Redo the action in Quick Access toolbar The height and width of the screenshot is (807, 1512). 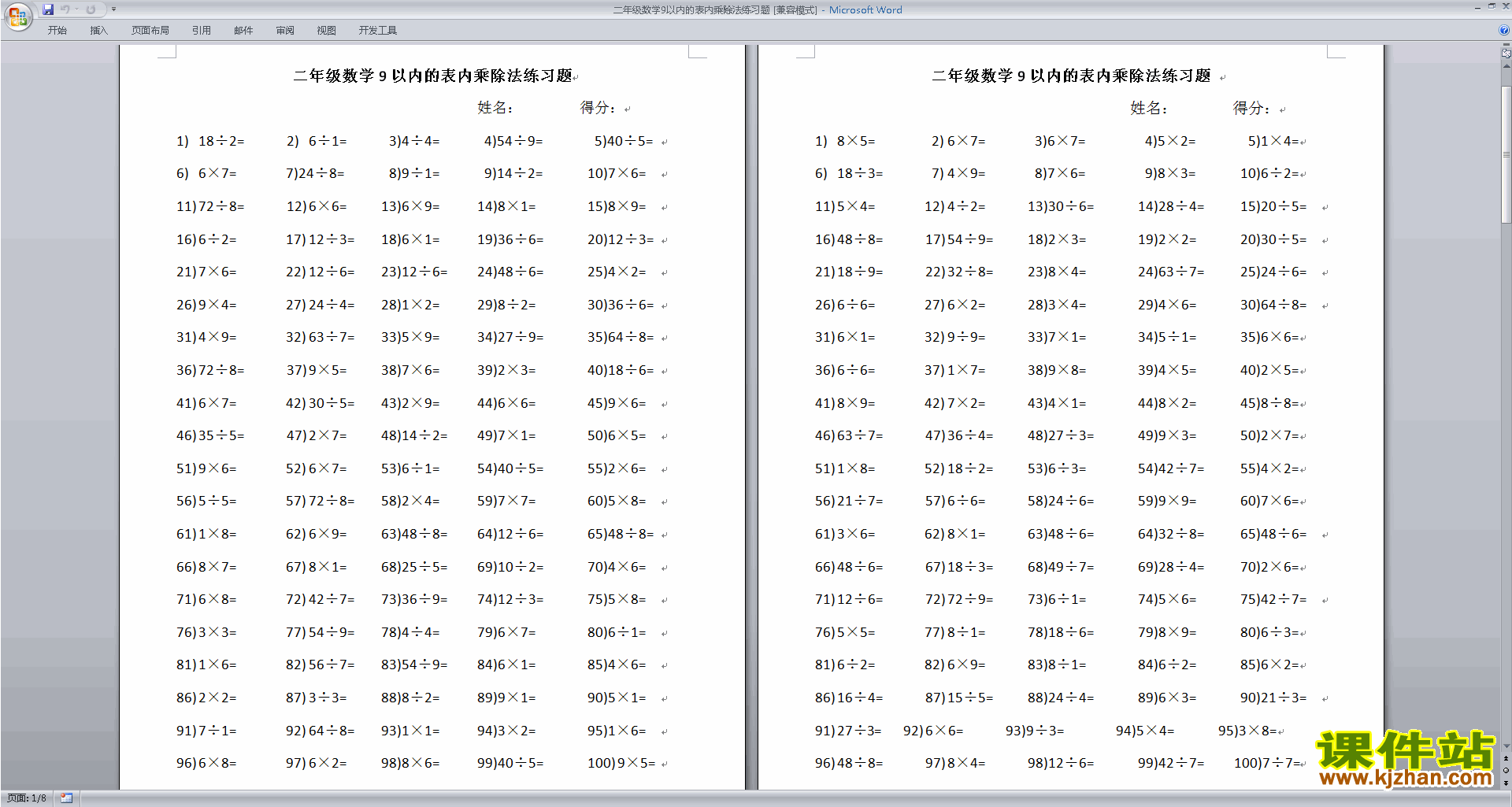(x=91, y=9)
